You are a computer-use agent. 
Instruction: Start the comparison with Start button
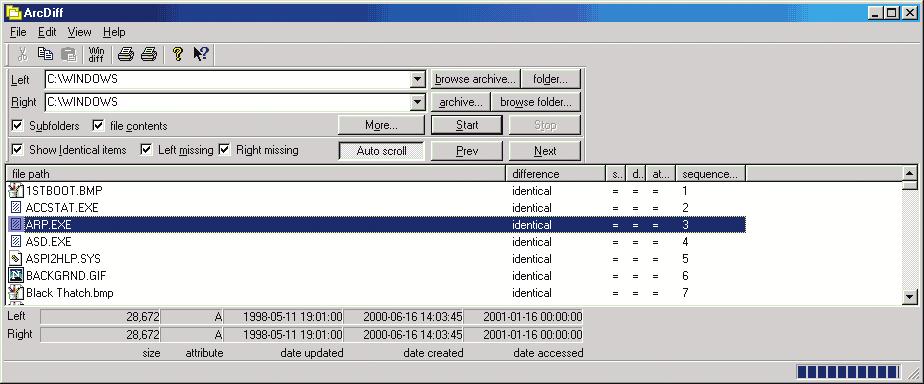467,125
